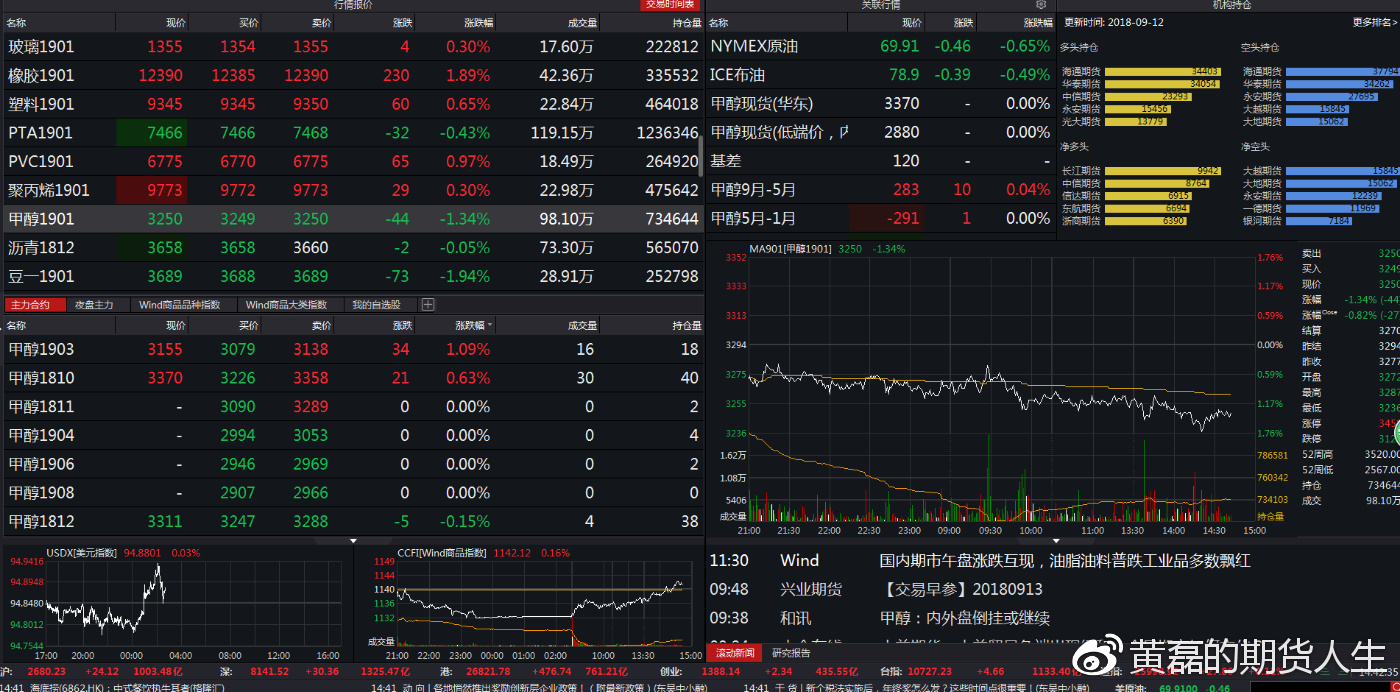
Task: Select the 豆一1901 row
Action: click(x=352, y=276)
